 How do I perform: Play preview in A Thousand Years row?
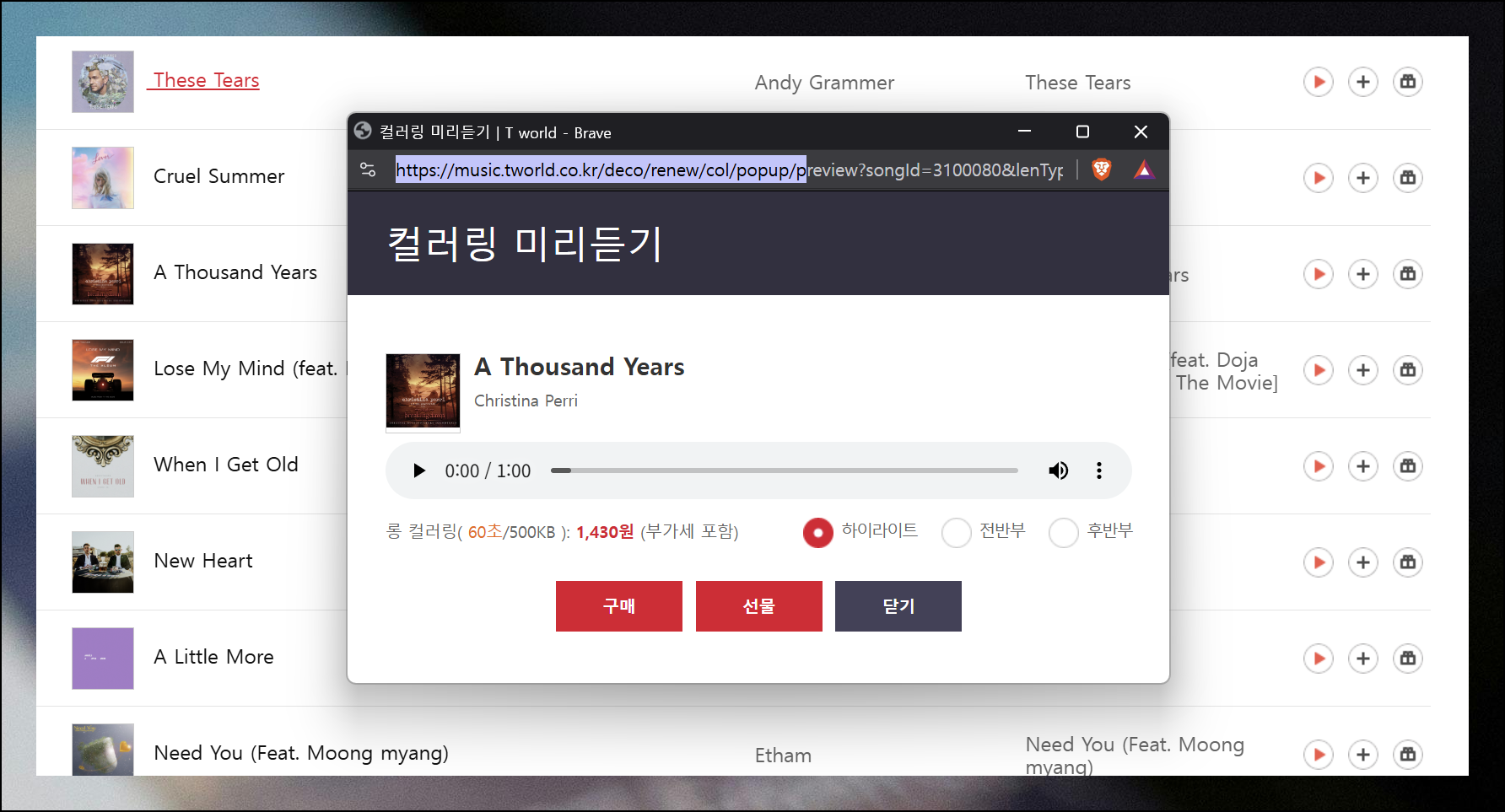pos(1319,274)
